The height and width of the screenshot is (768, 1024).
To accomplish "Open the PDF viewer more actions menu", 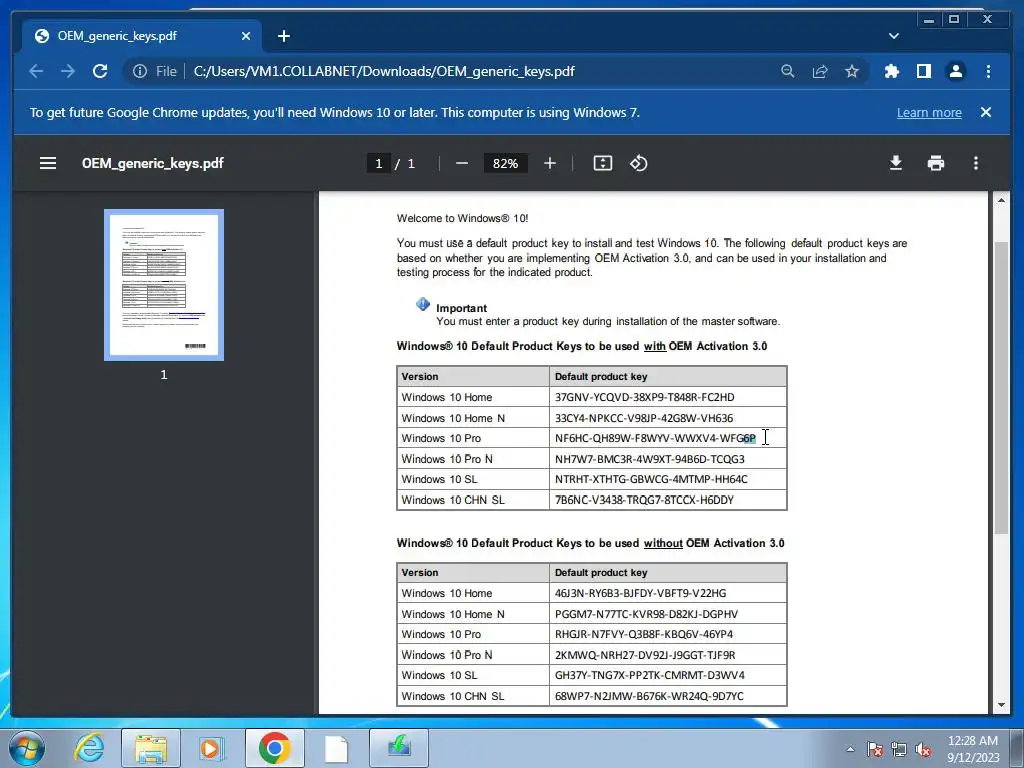I will click(976, 163).
